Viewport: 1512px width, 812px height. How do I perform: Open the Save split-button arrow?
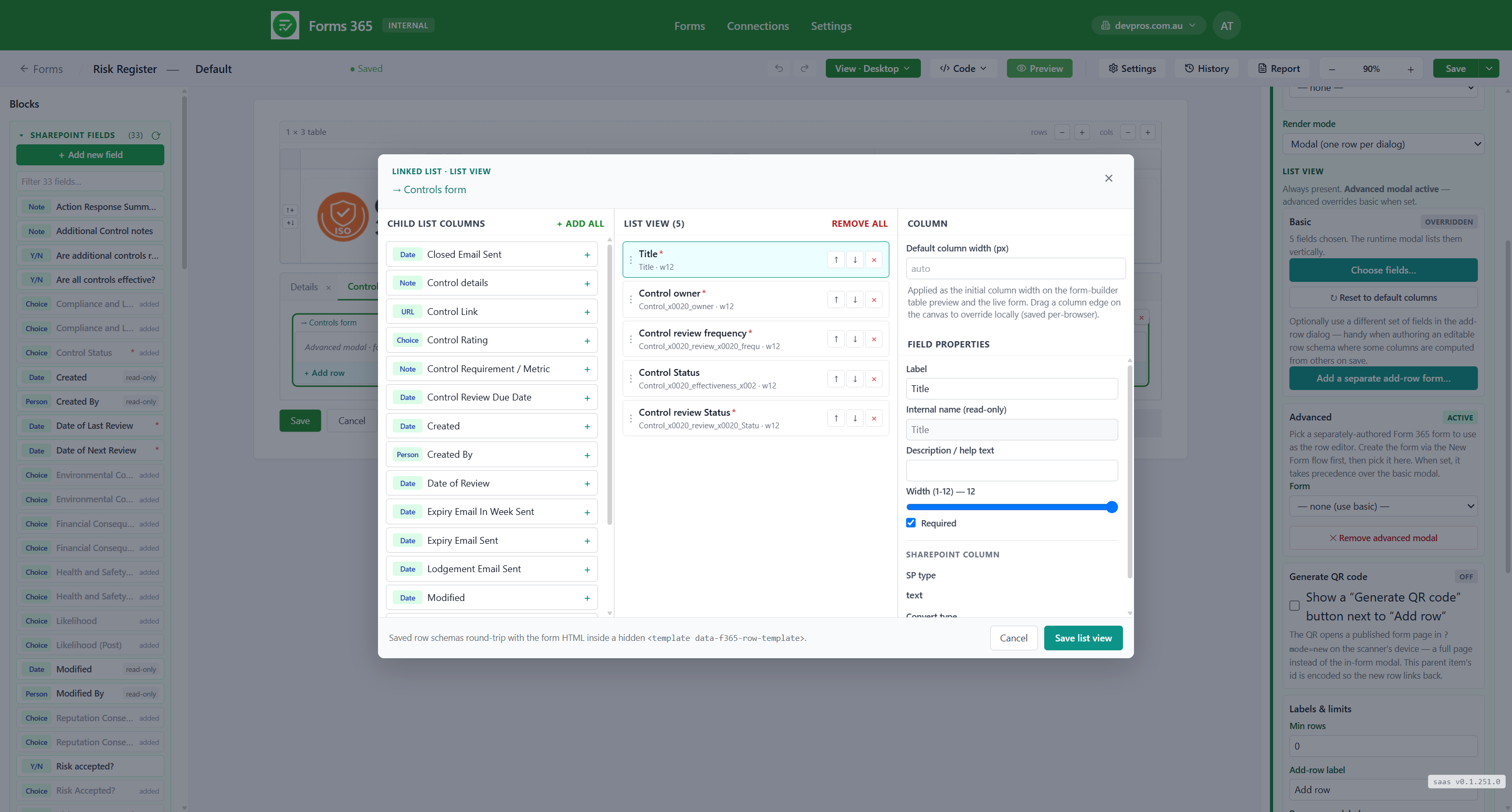coord(1489,69)
